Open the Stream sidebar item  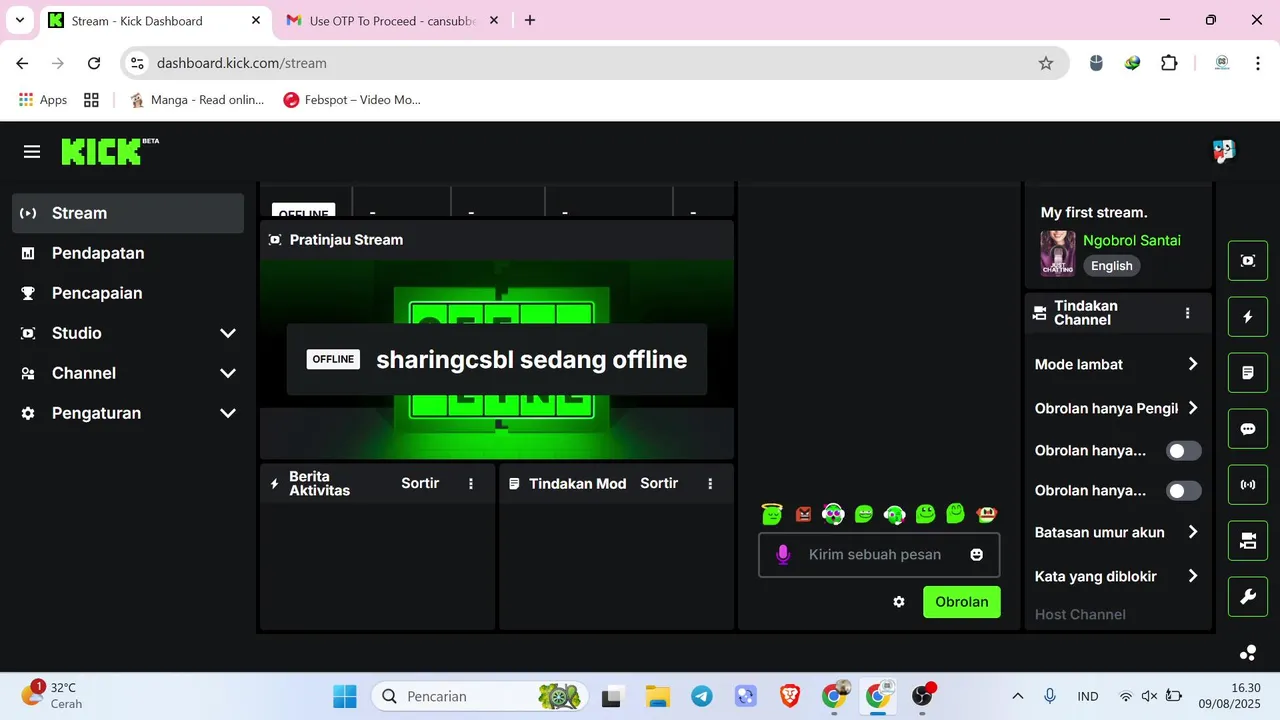pyautogui.click(x=128, y=213)
